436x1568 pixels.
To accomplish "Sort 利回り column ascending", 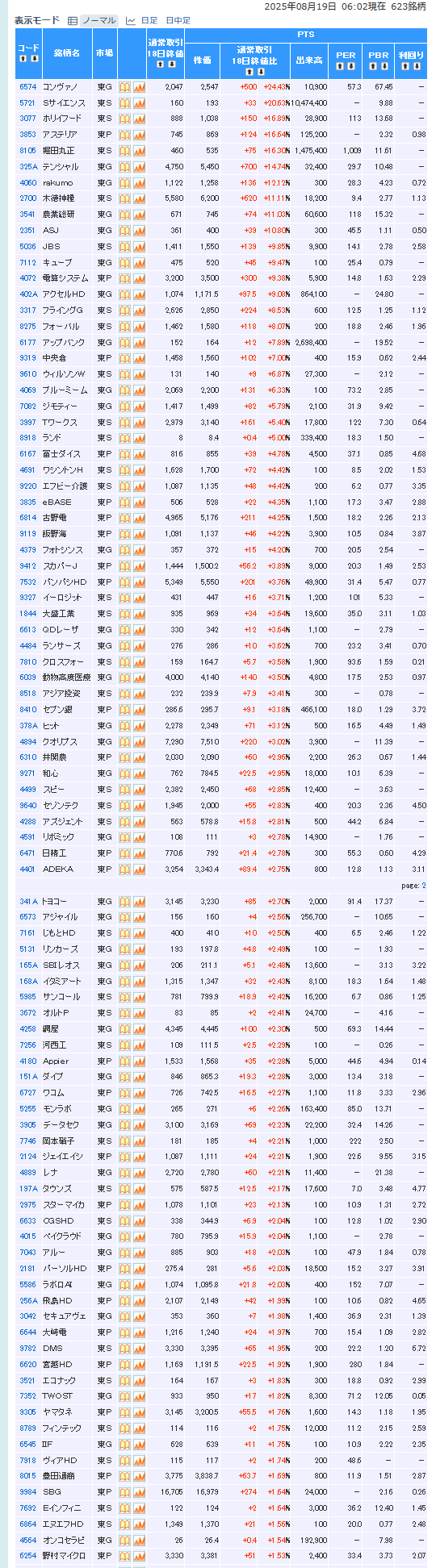I will pos(406,65).
